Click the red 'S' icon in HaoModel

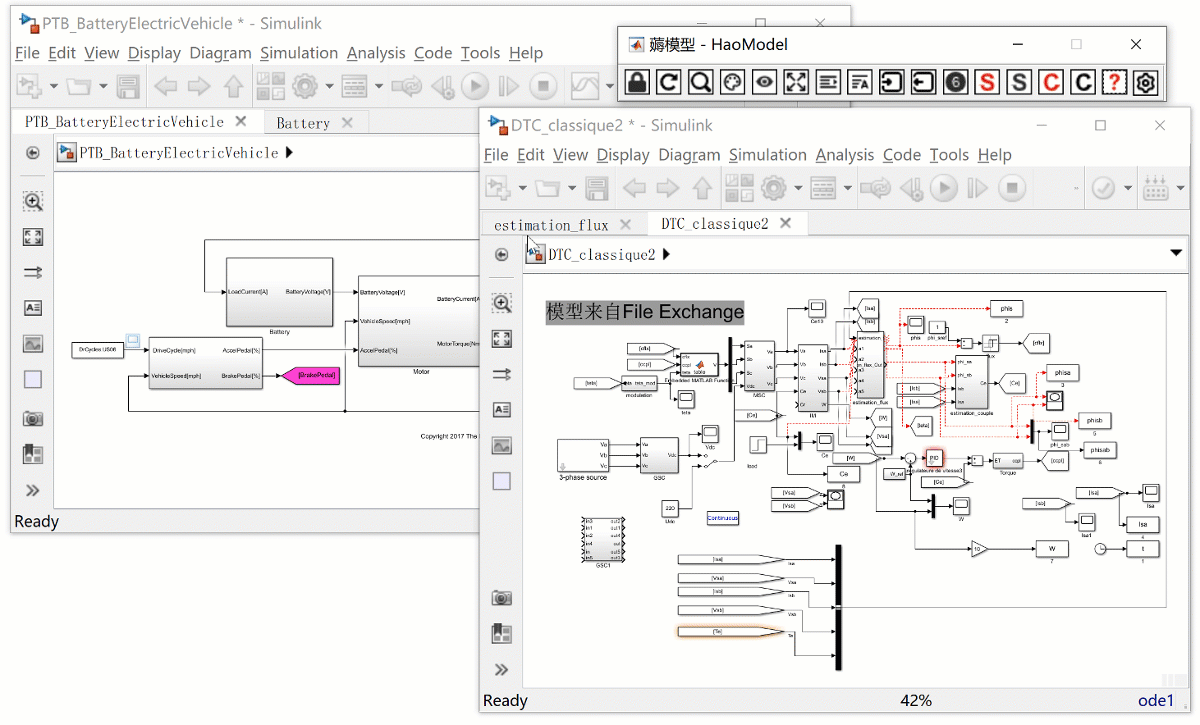(x=987, y=82)
